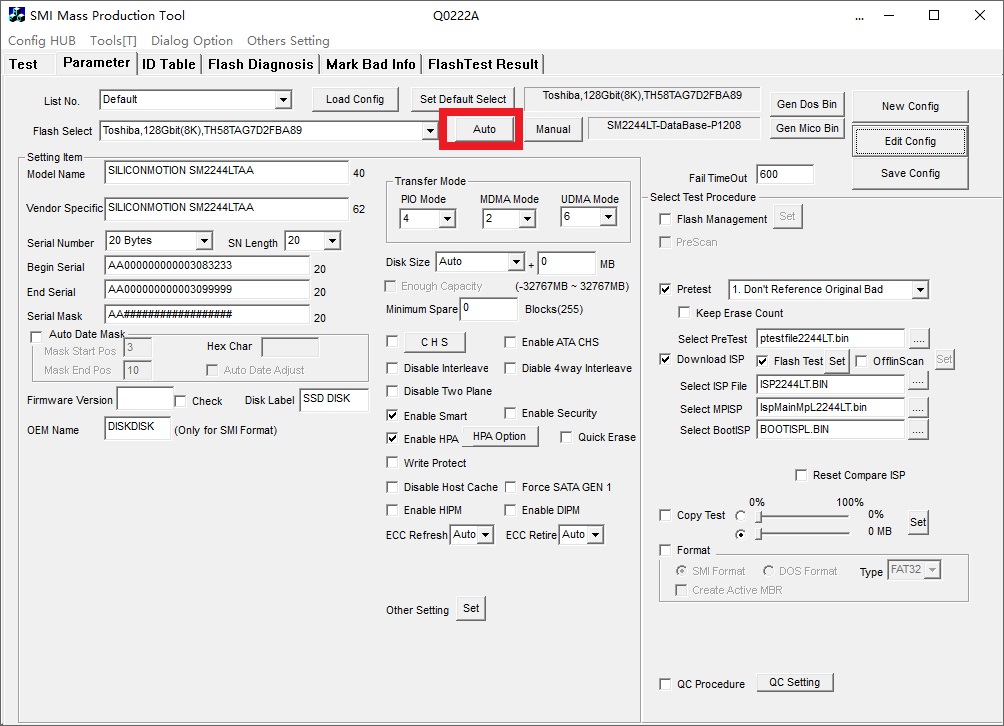Screen dimensions: 1004x726
Task: Click the browse button beside Select ISP File
Action: pos(918,382)
